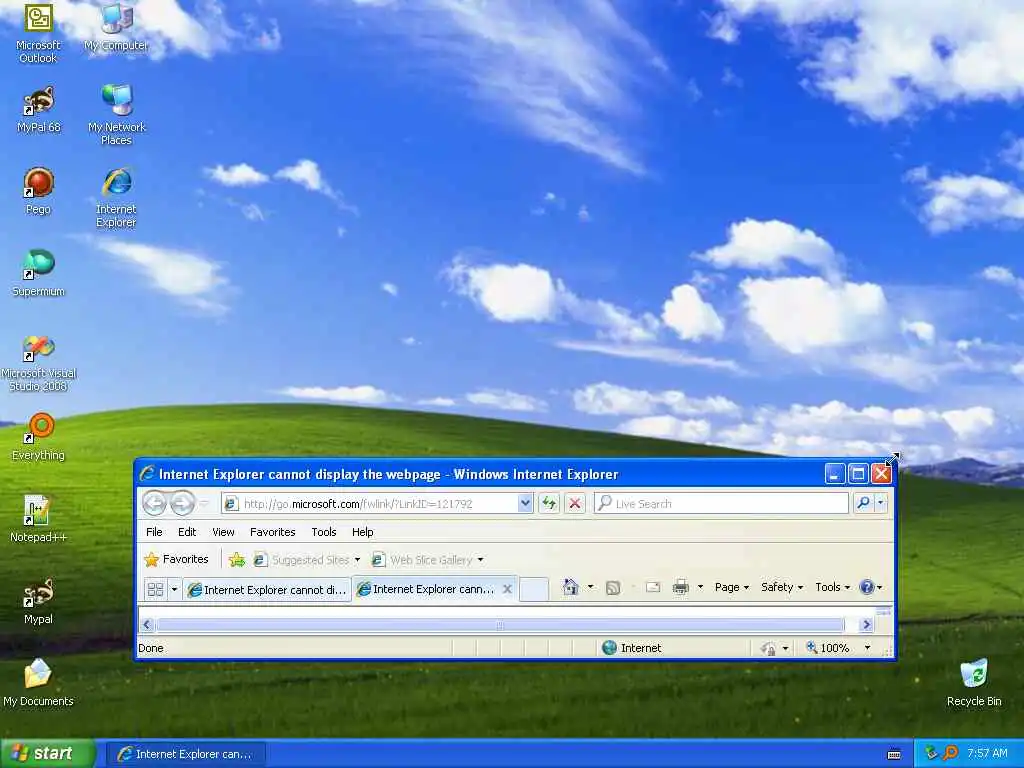Open the zoom level dropdown arrow
1024x768 pixels.
(x=867, y=648)
